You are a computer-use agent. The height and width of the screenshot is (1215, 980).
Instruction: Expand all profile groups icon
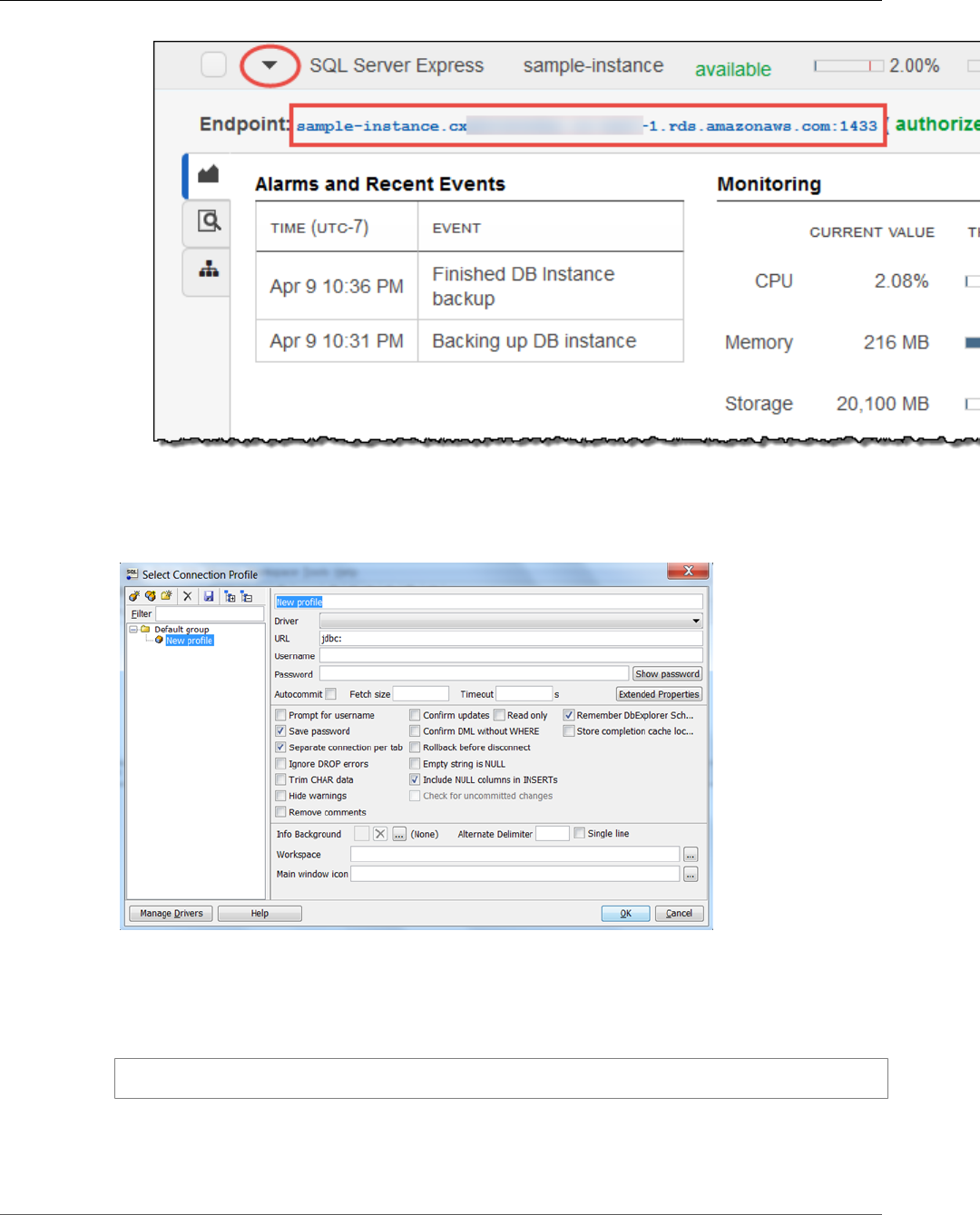[230, 596]
